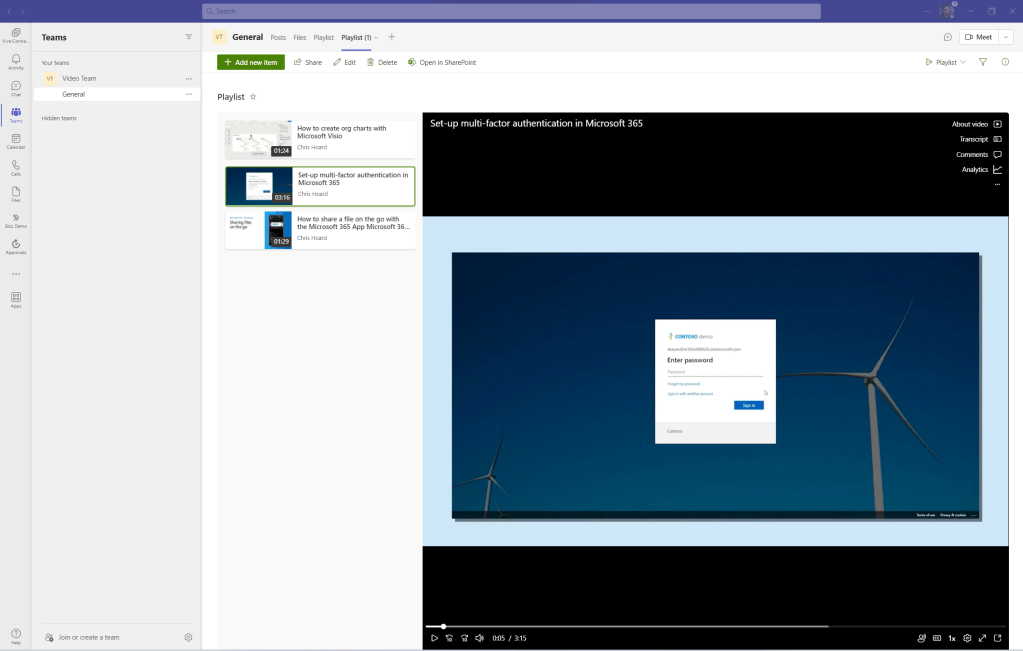Enter fullscreen mode in video player
1023x651 pixels.
[x=982, y=638]
